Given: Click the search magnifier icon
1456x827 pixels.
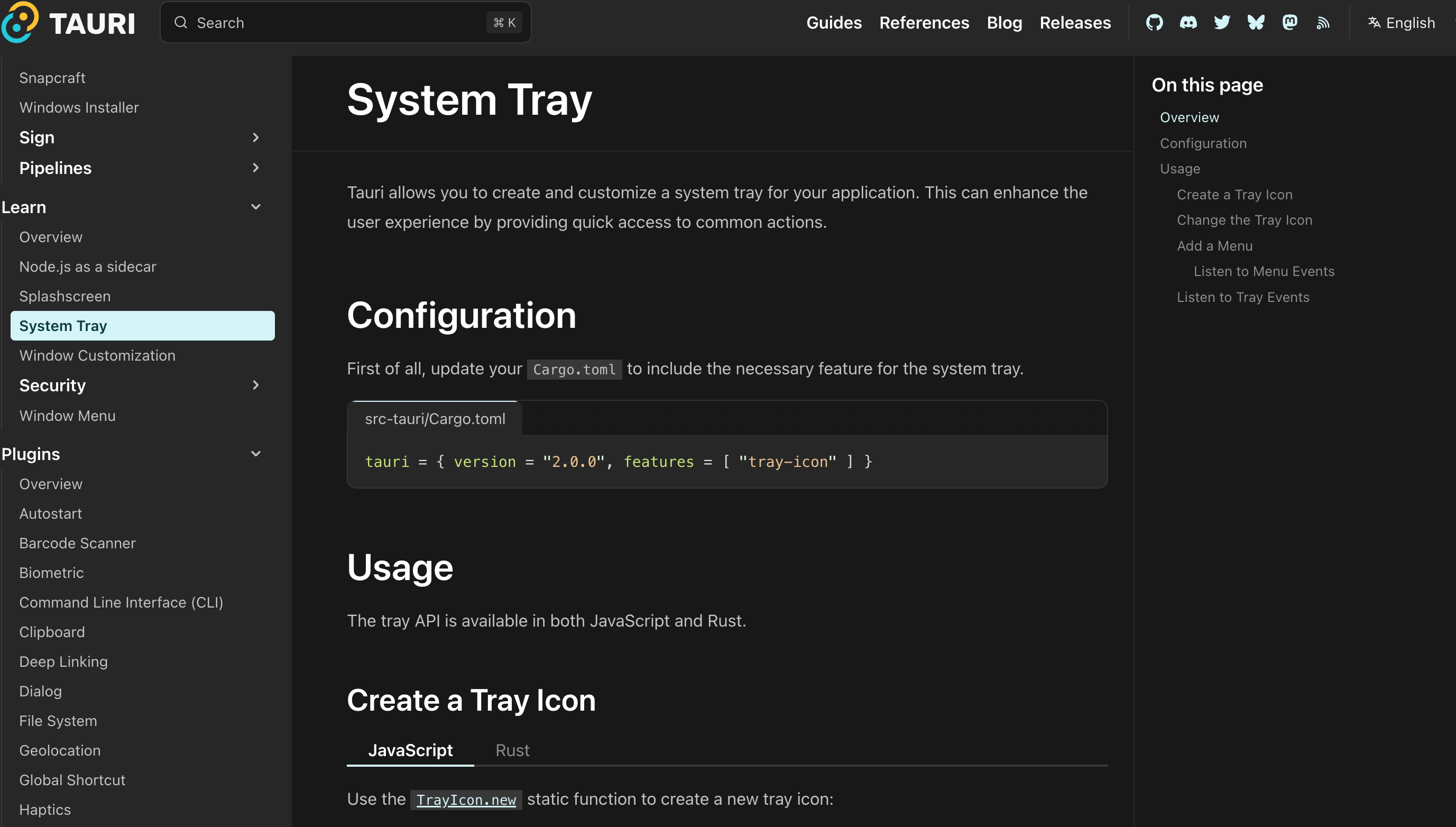Looking at the screenshot, I should coord(181,23).
